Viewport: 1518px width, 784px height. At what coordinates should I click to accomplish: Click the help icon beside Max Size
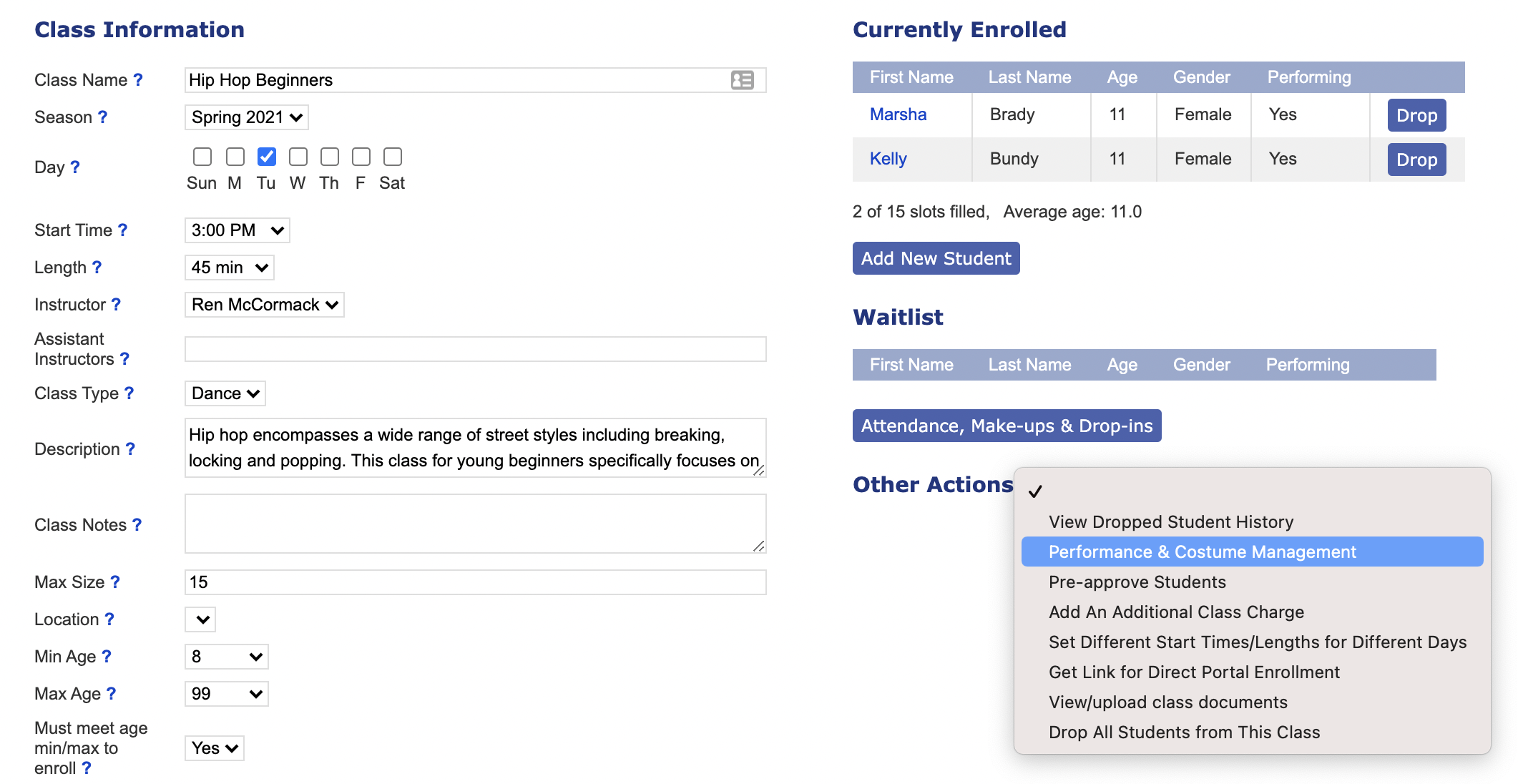(114, 582)
